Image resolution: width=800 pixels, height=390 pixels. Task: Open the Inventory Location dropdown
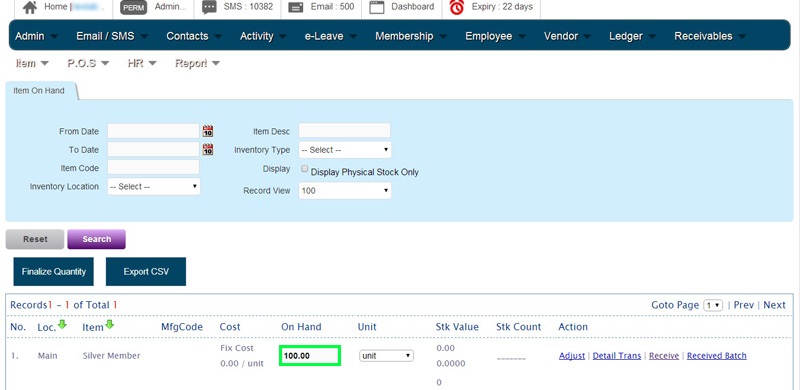pyautogui.click(x=154, y=187)
